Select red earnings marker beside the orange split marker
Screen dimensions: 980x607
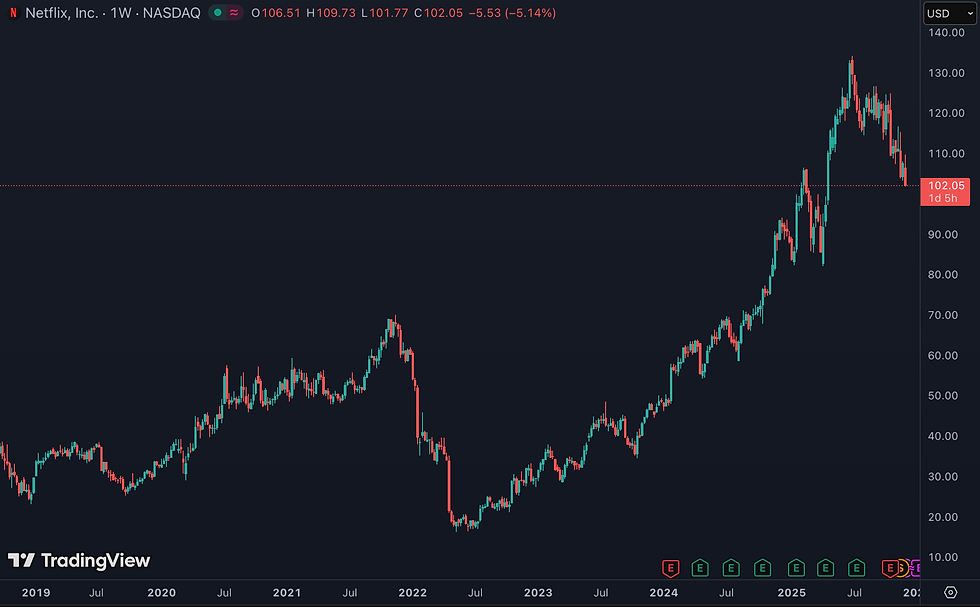coord(889,568)
